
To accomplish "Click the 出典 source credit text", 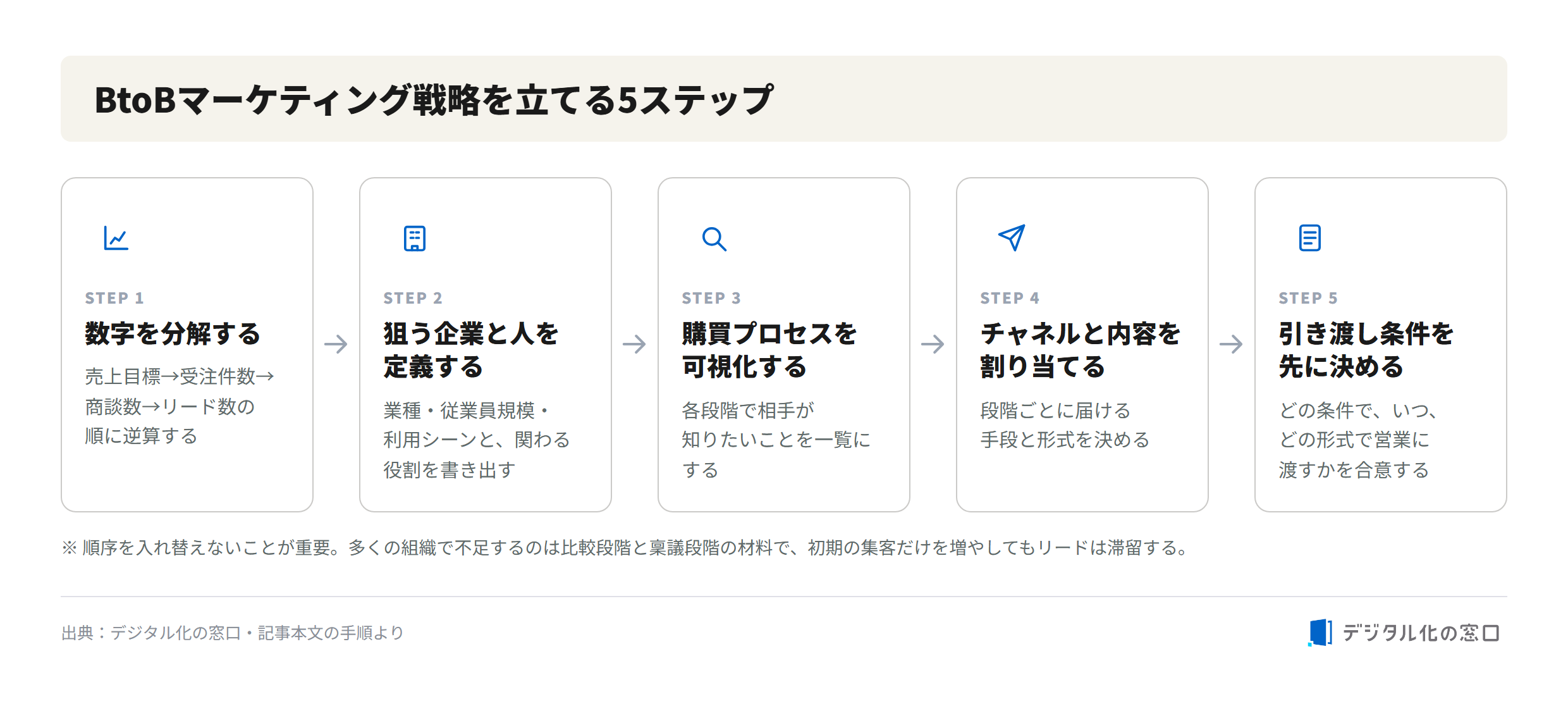I will [233, 633].
